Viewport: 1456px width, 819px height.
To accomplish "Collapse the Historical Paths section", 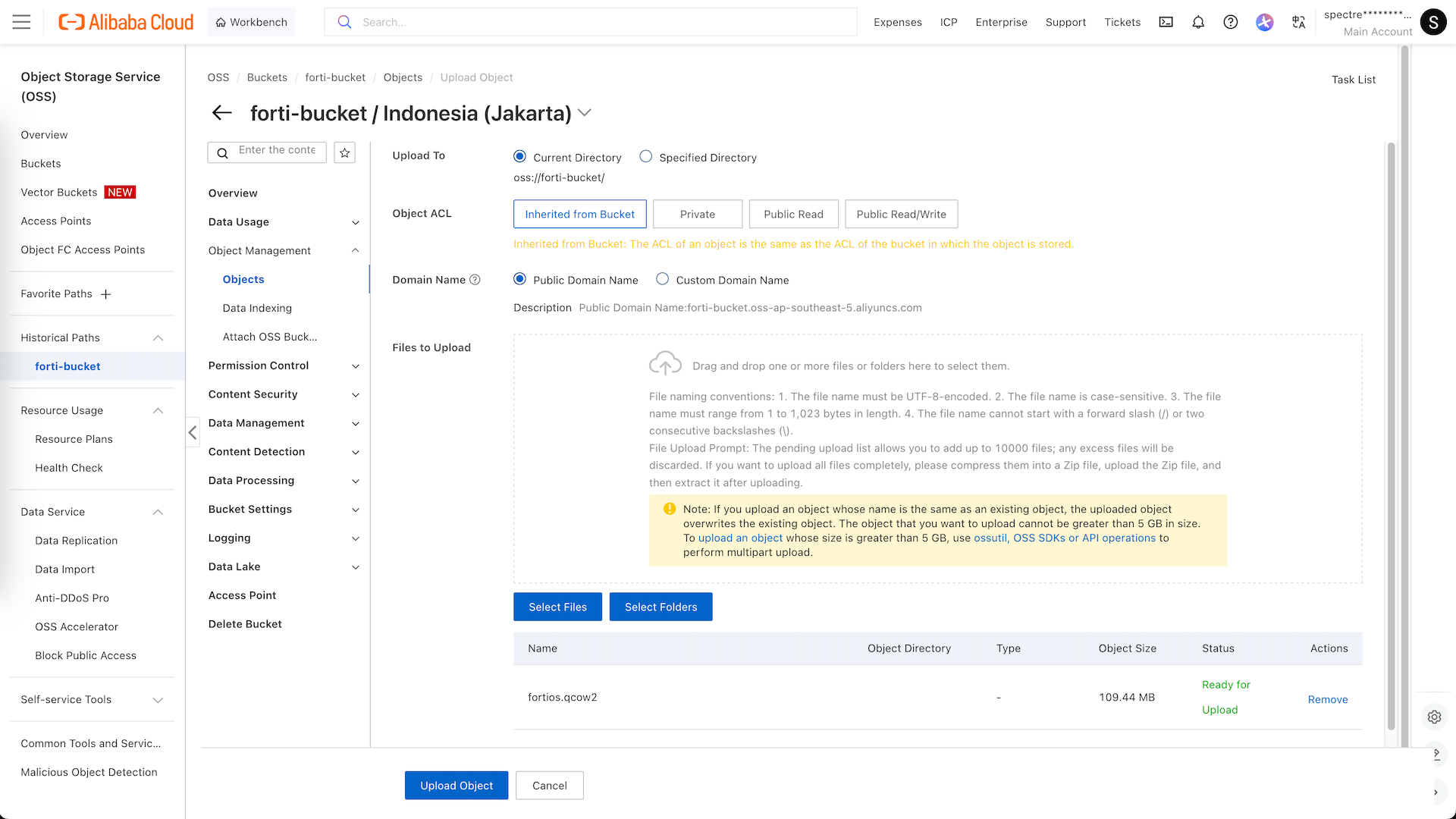I will (x=158, y=337).
